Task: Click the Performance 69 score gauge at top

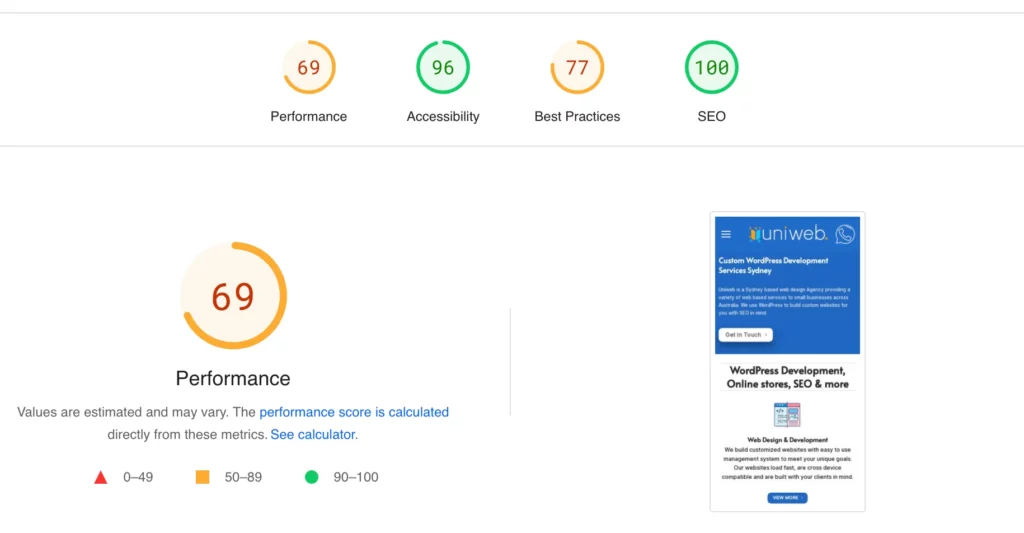Action: click(309, 67)
